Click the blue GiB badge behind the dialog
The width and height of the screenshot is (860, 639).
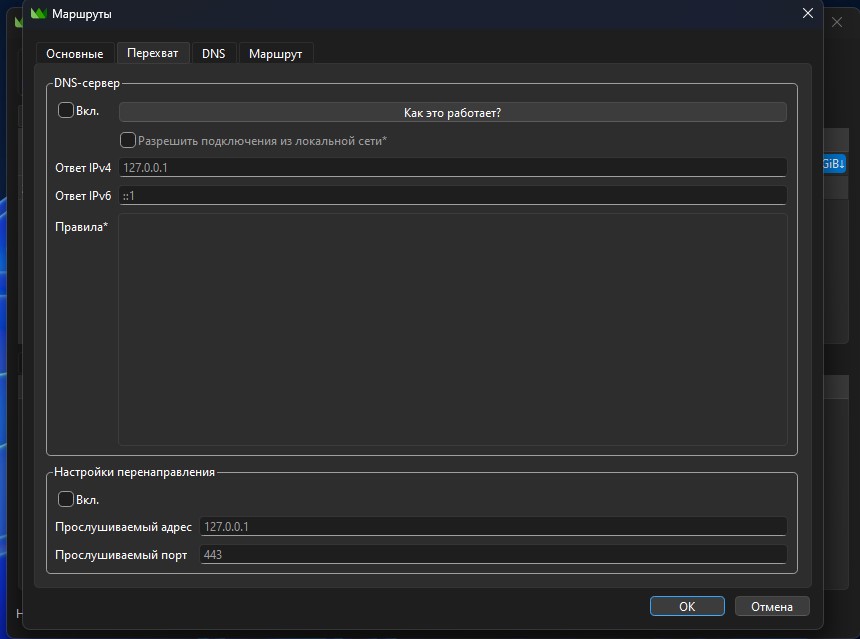click(x=834, y=163)
